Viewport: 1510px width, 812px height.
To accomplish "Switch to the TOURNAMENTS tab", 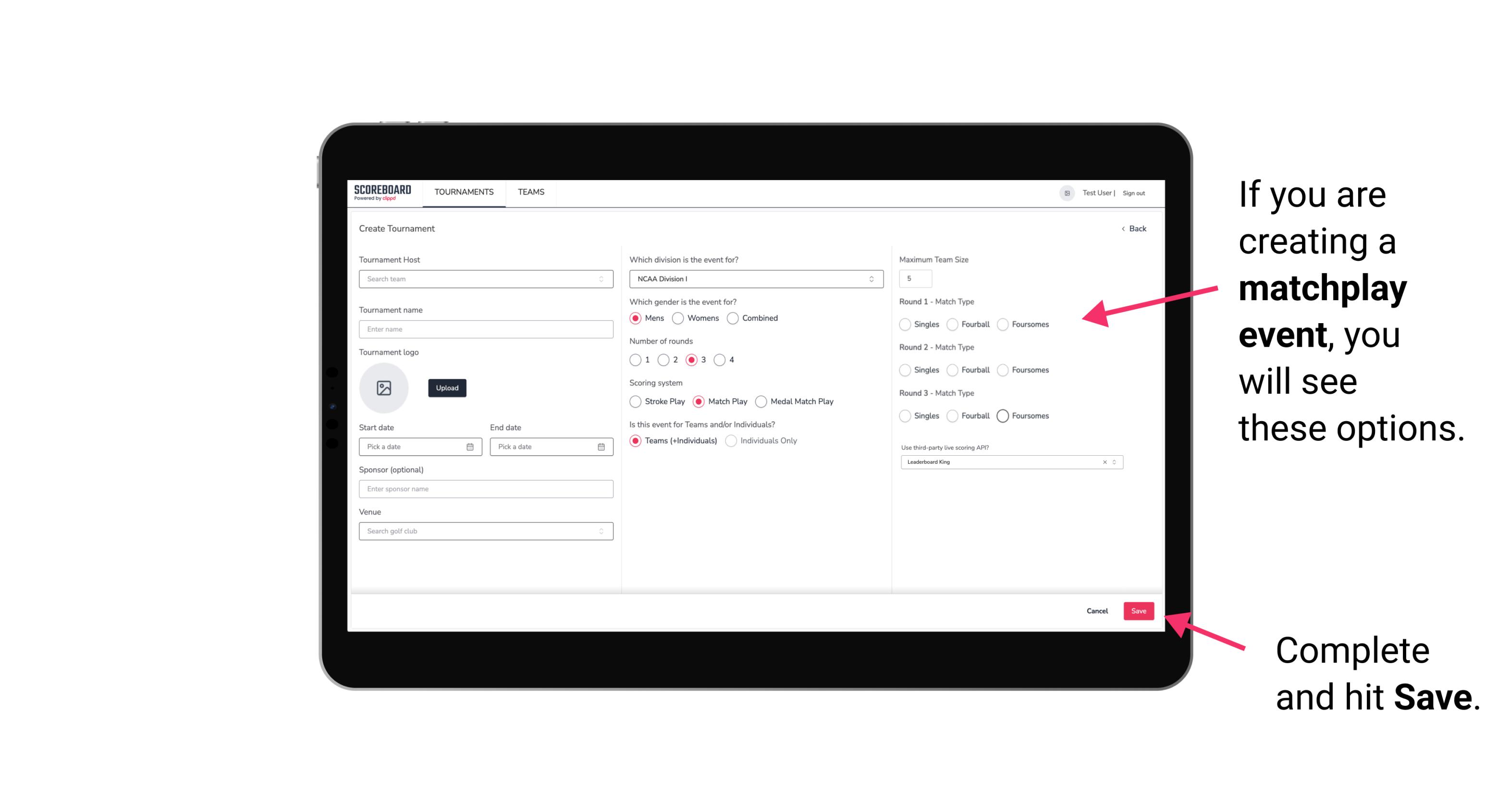I will point(464,192).
